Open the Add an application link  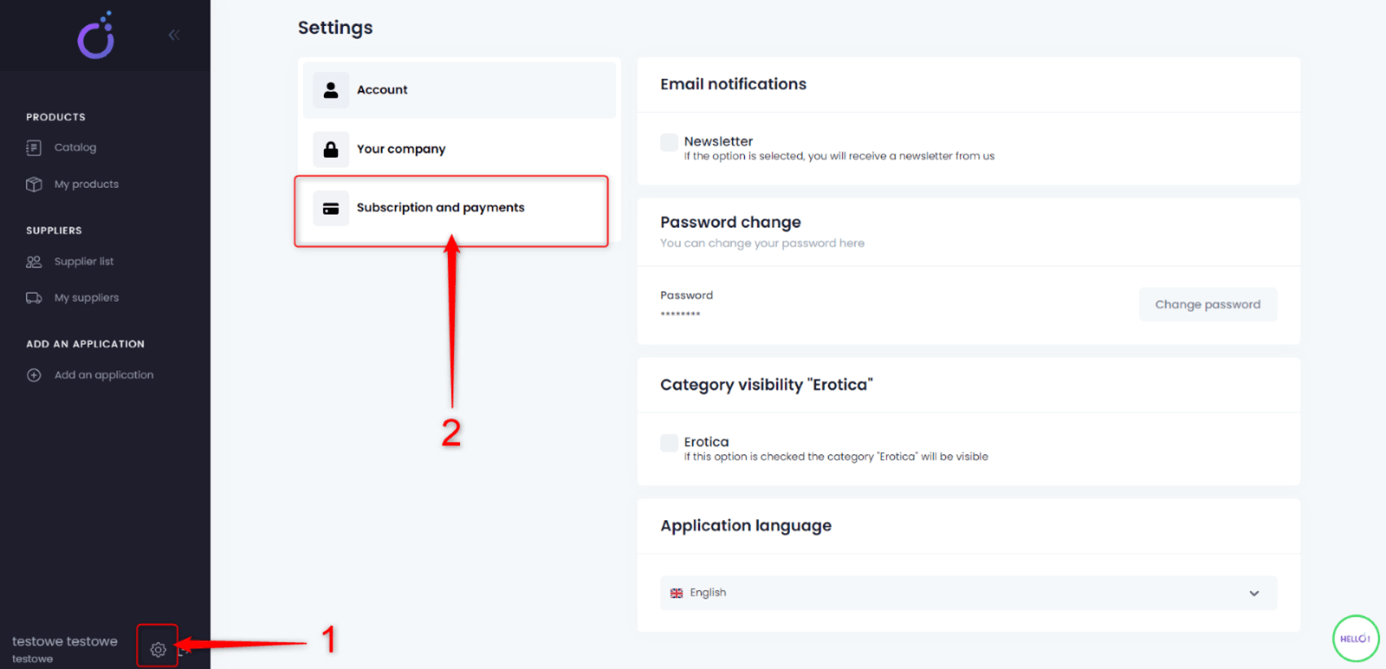click(104, 375)
